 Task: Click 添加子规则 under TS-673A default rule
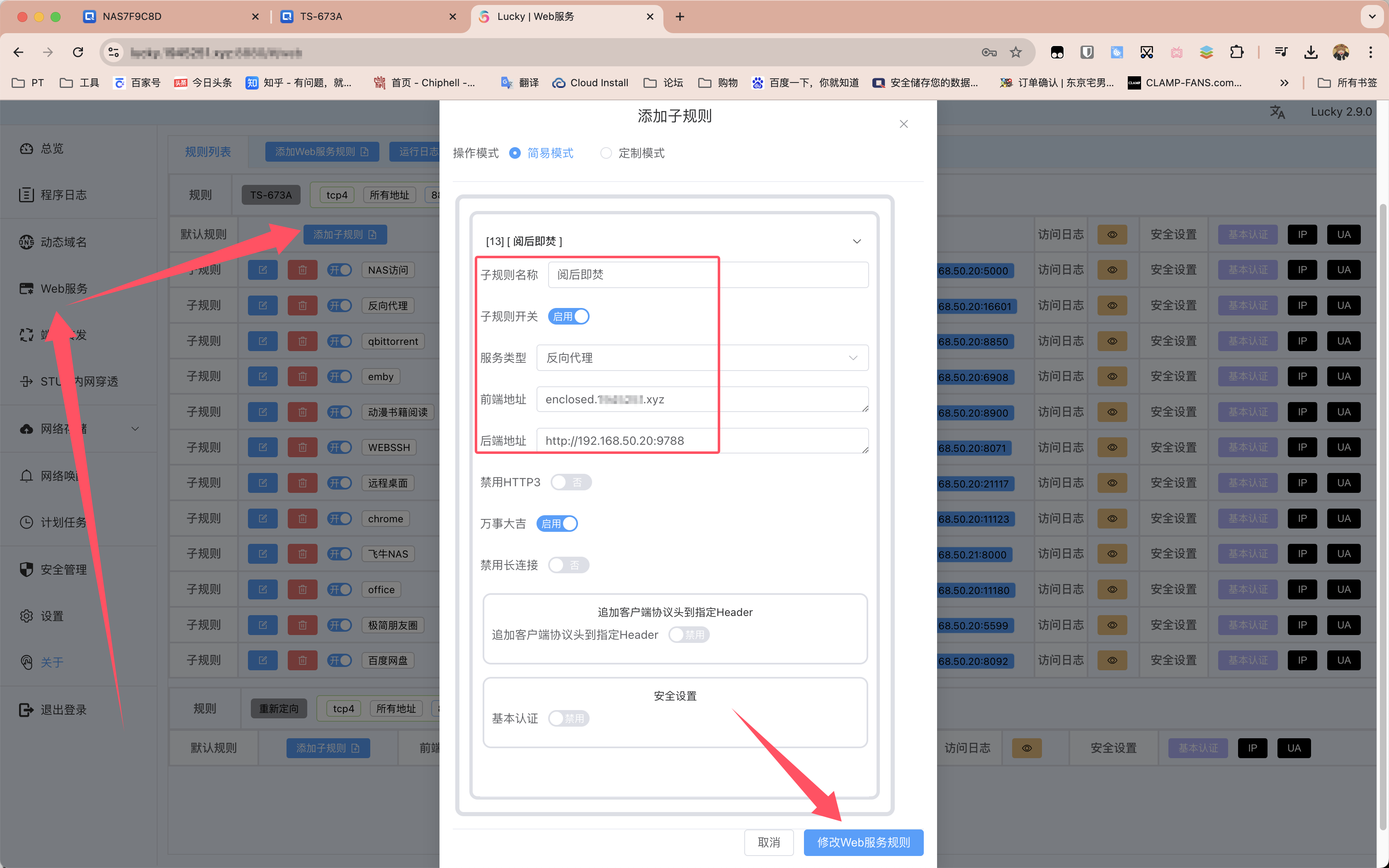345,234
